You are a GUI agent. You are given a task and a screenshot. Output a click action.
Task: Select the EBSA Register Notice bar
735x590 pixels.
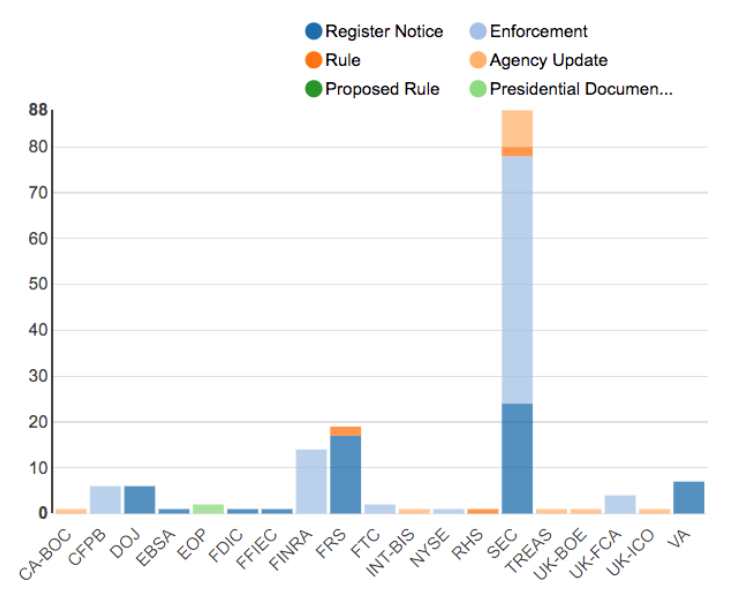(174, 511)
